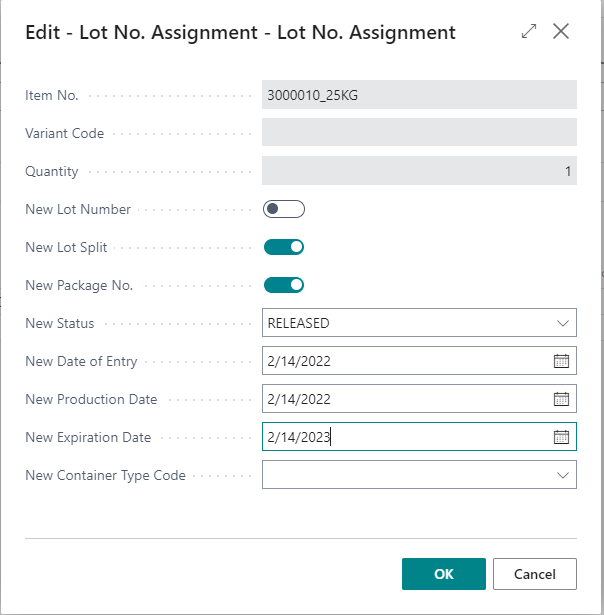Expand the New Status dropdown arrow
This screenshot has width=604, height=615.
pos(563,323)
